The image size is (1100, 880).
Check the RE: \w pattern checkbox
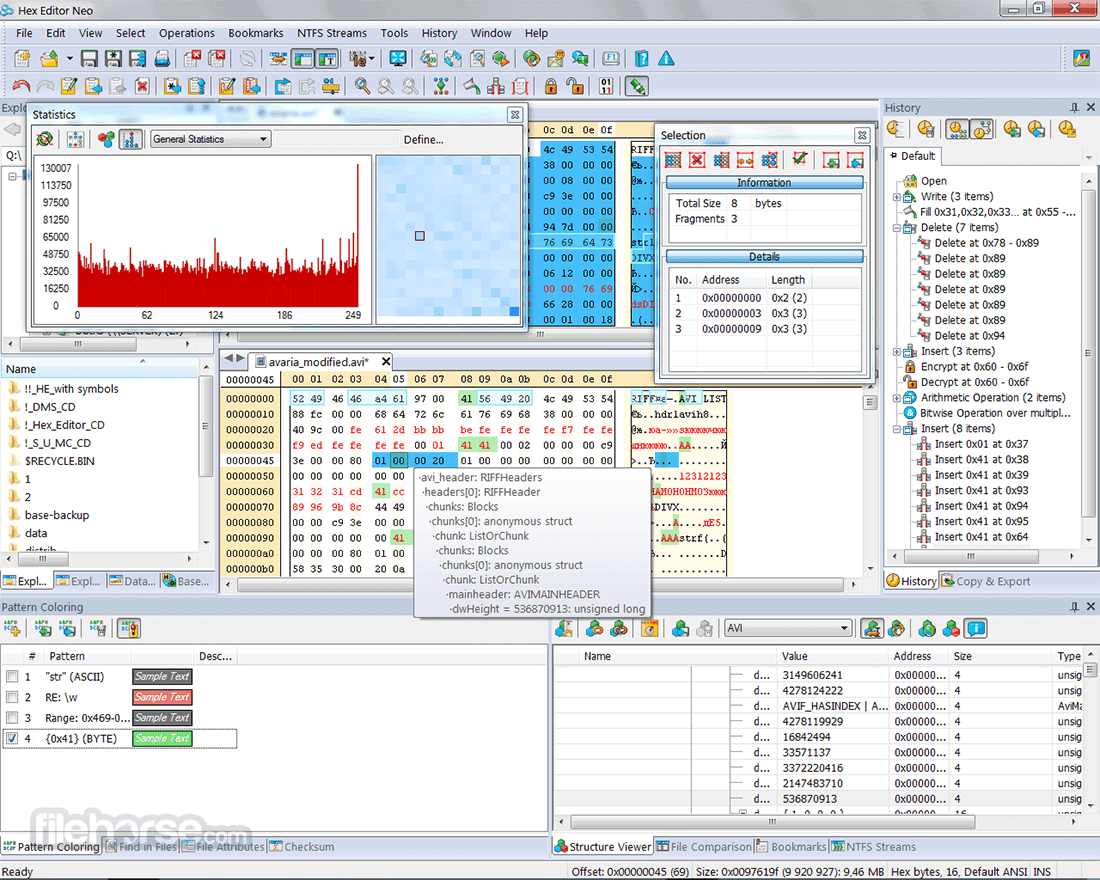(12, 697)
